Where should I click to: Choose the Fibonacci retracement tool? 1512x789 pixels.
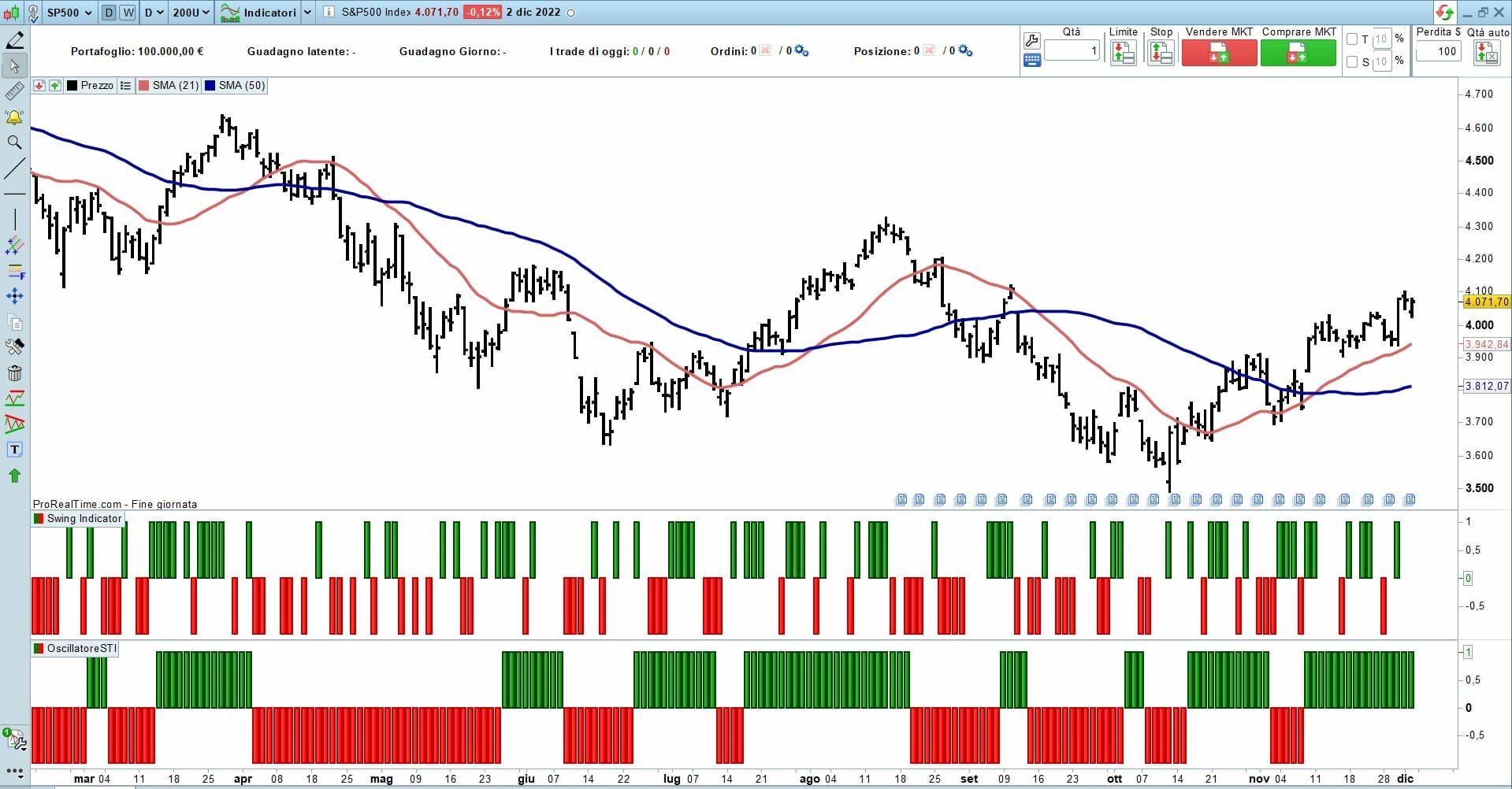pos(15,272)
